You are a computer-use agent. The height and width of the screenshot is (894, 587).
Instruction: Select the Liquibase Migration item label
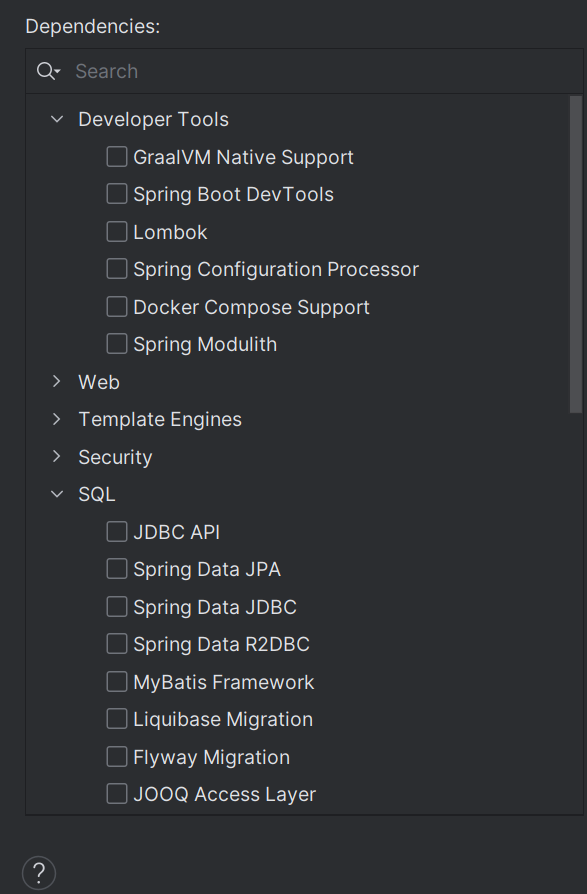coord(223,720)
